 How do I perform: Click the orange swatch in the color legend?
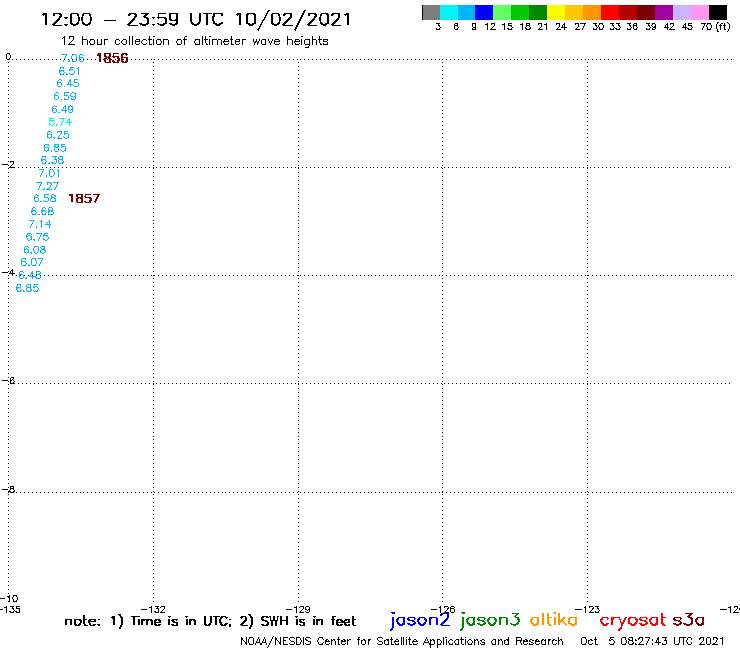click(x=592, y=12)
